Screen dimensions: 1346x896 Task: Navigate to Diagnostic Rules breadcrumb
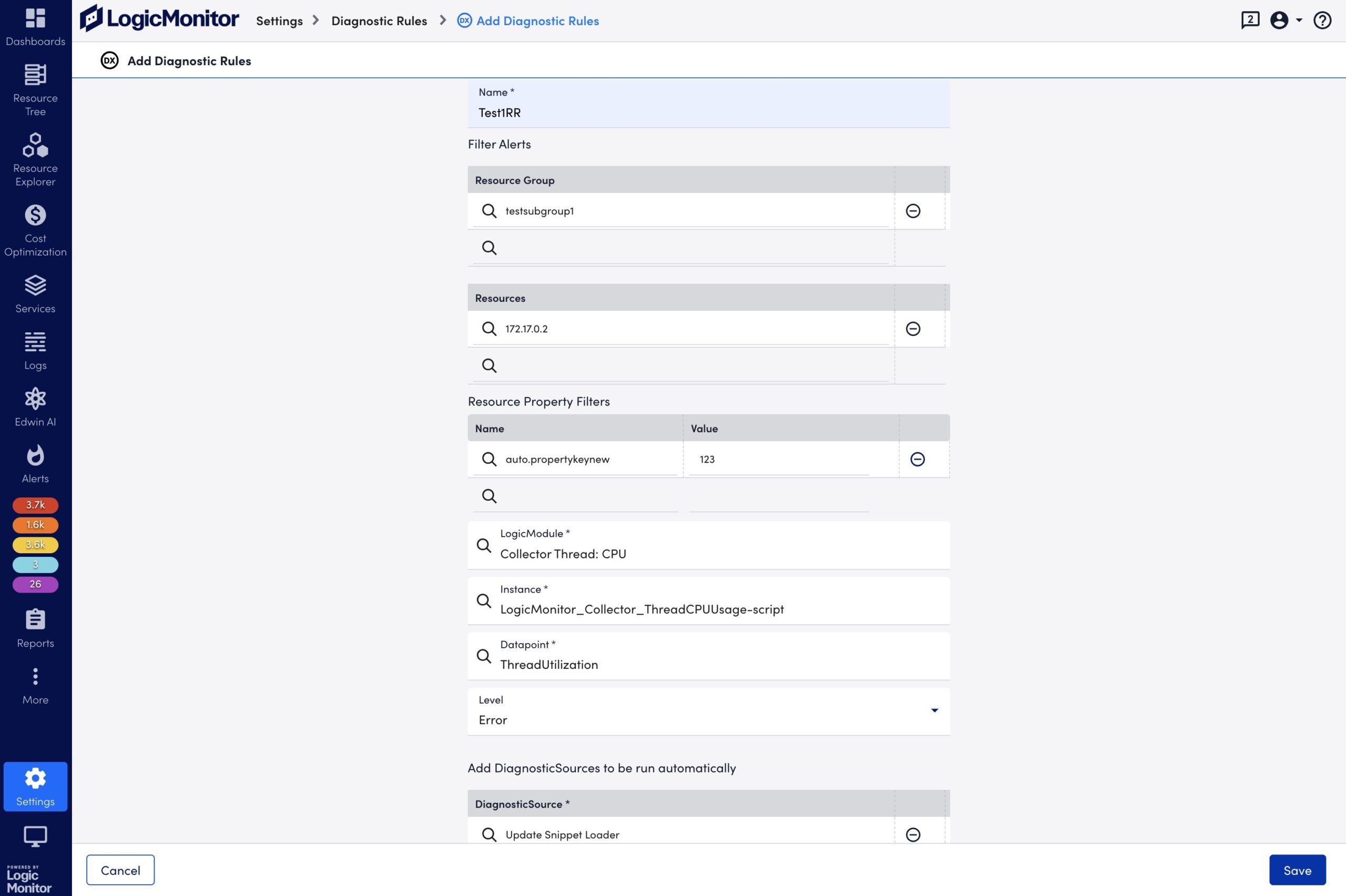click(379, 21)
